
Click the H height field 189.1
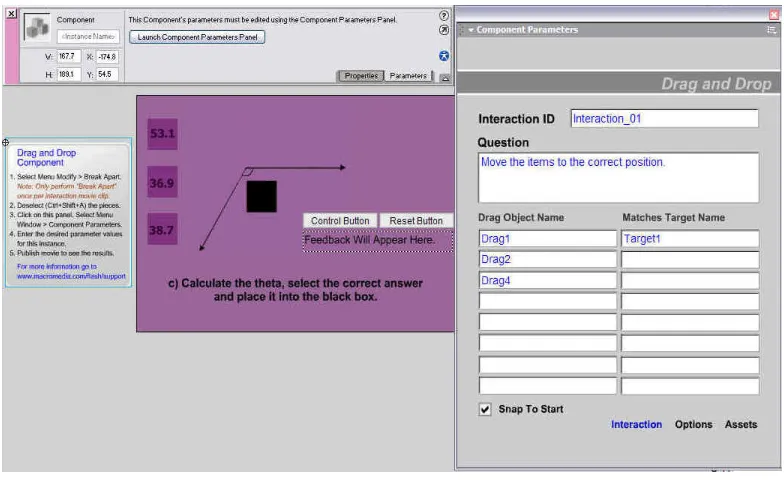(68, 74)
